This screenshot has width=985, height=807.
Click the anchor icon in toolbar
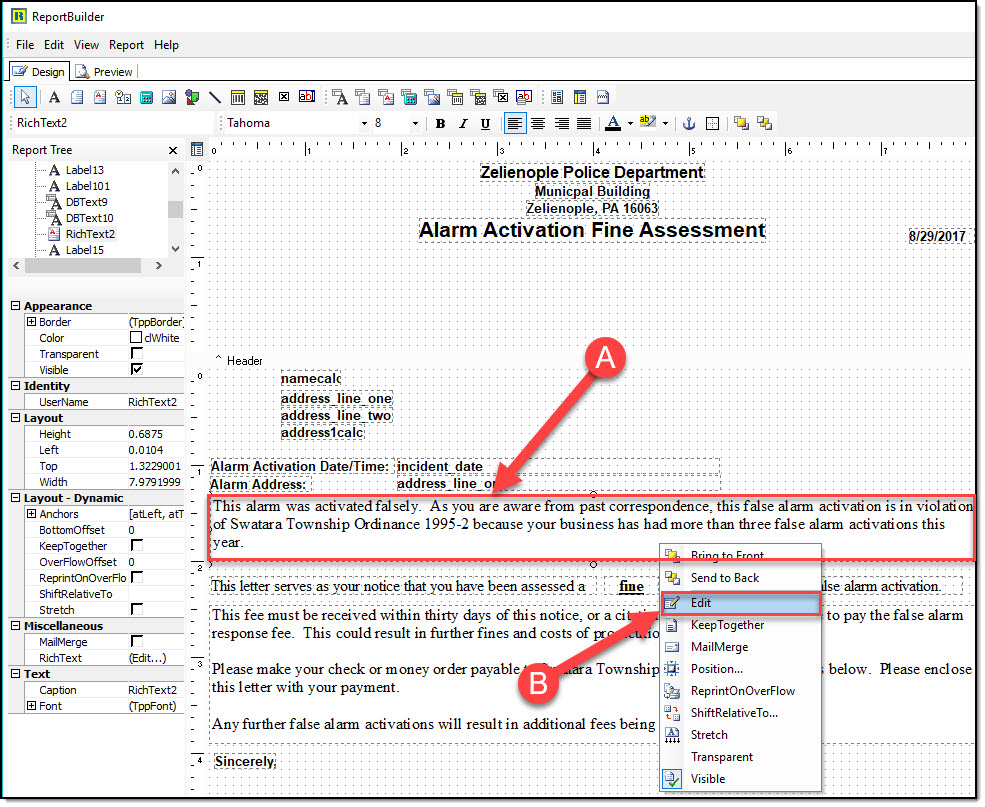tap(688, 124)
